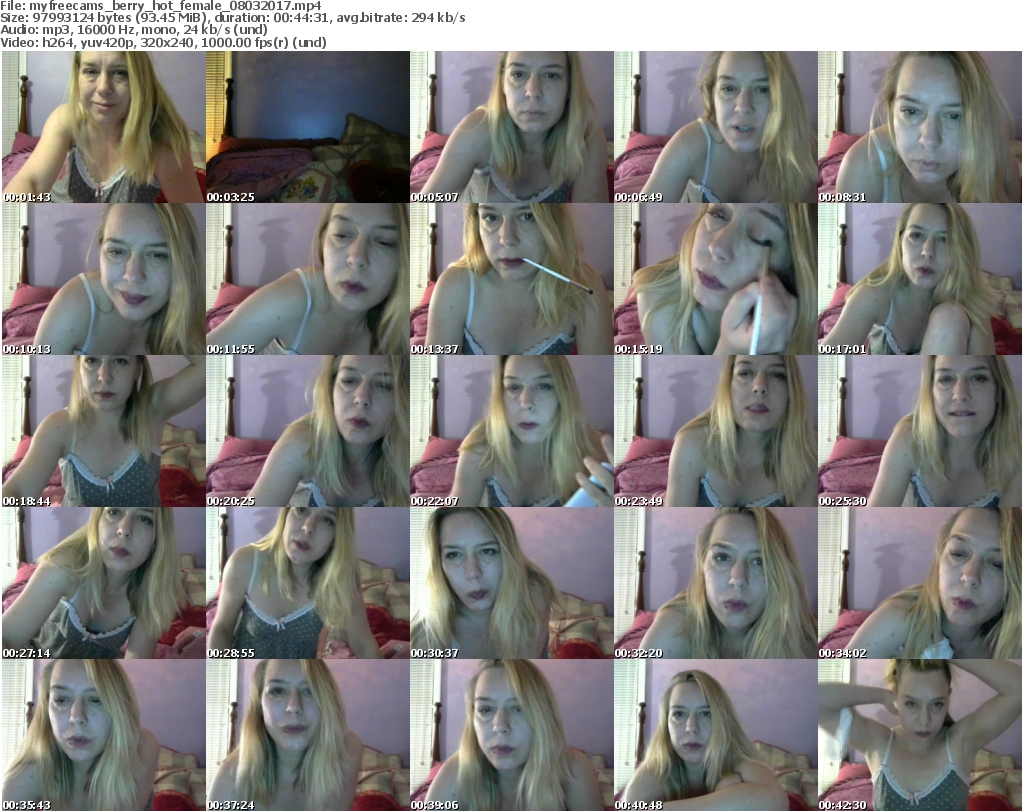Pick the thumbnail marked 00:27:14
Image resolution: width=1024 pixels, height=811 pixels.
pyautogui.click(x=104, y=583)
